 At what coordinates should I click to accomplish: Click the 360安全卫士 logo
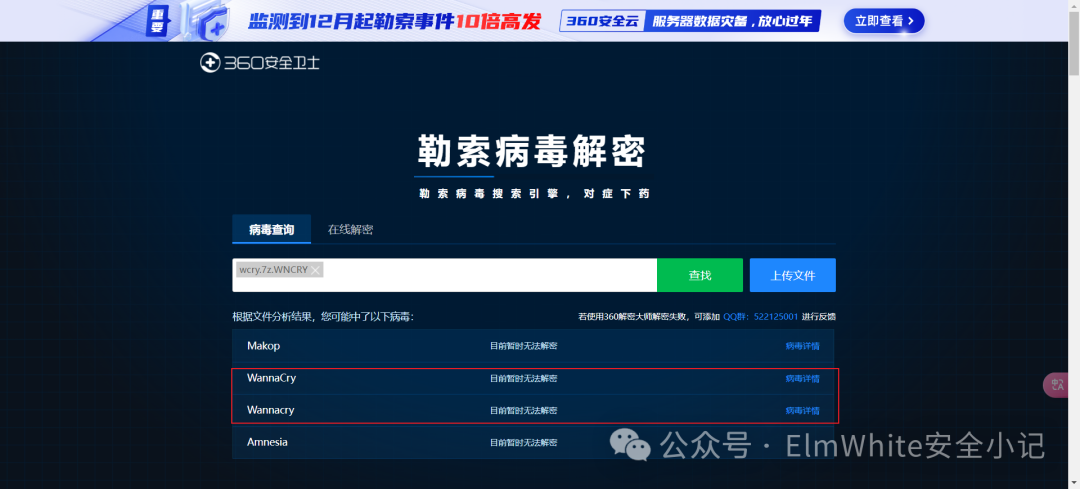tap(260, 63)
